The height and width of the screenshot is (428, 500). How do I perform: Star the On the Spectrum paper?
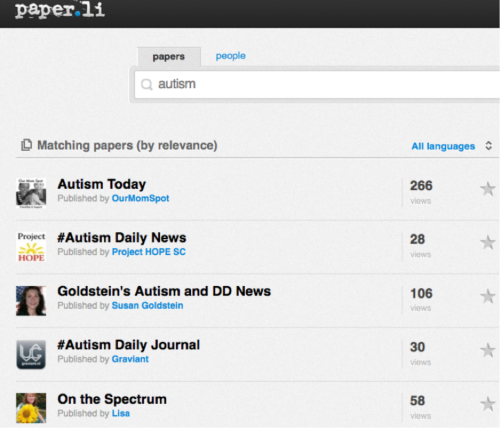click(488, 404)
